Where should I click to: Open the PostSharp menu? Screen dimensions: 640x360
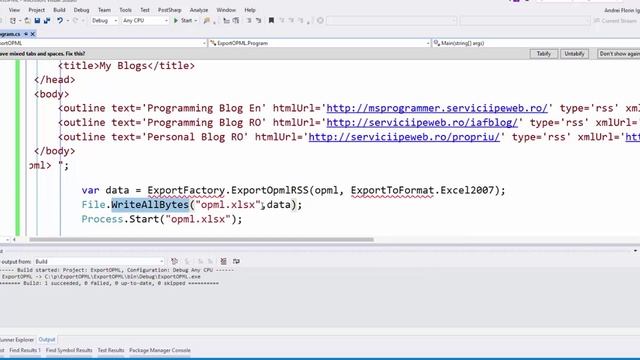(x=169, y=10)
